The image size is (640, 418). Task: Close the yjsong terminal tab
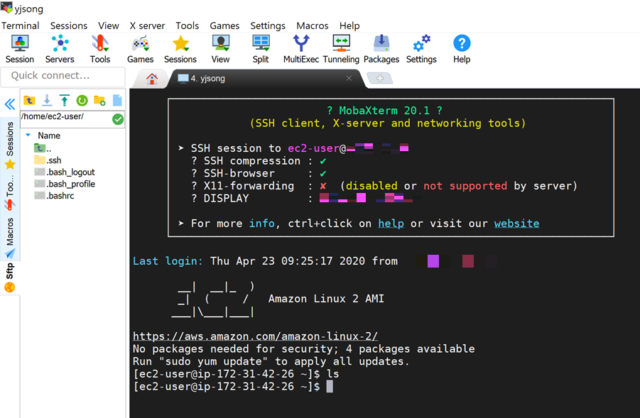pos(349,78)
